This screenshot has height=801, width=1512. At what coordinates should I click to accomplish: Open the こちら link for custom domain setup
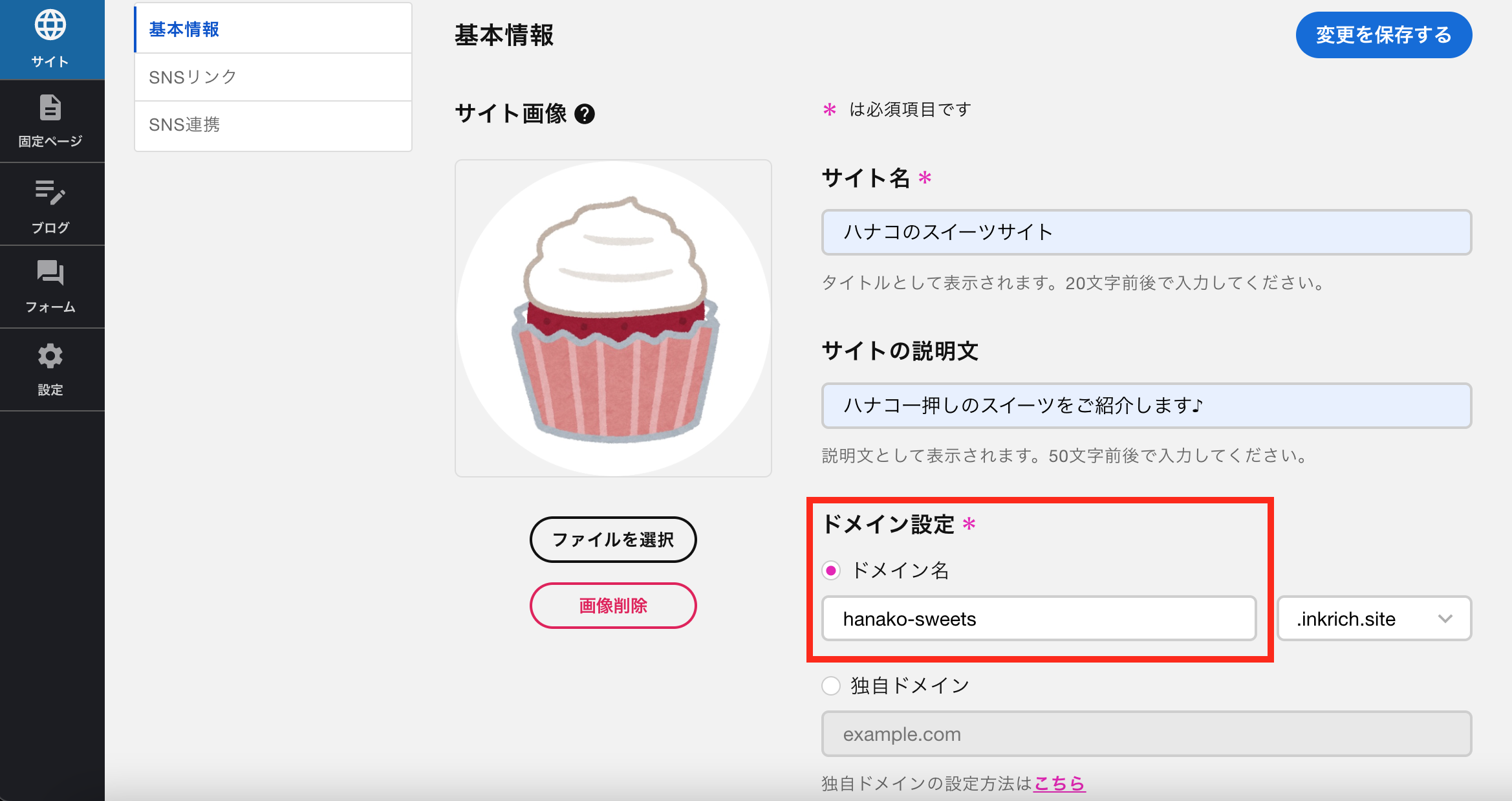tap(1059, 784)
